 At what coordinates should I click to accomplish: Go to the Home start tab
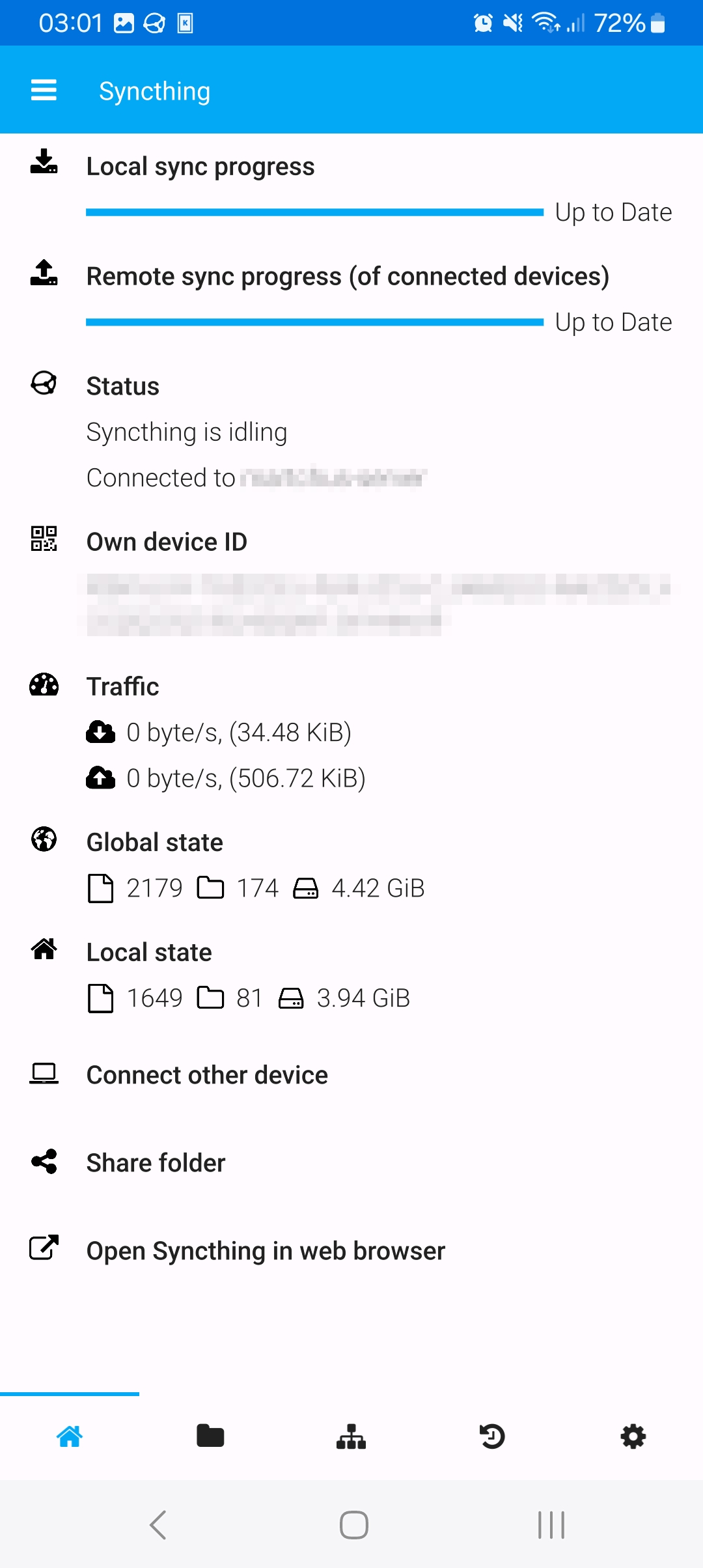pyautogui.click(x=70, y=1436)
